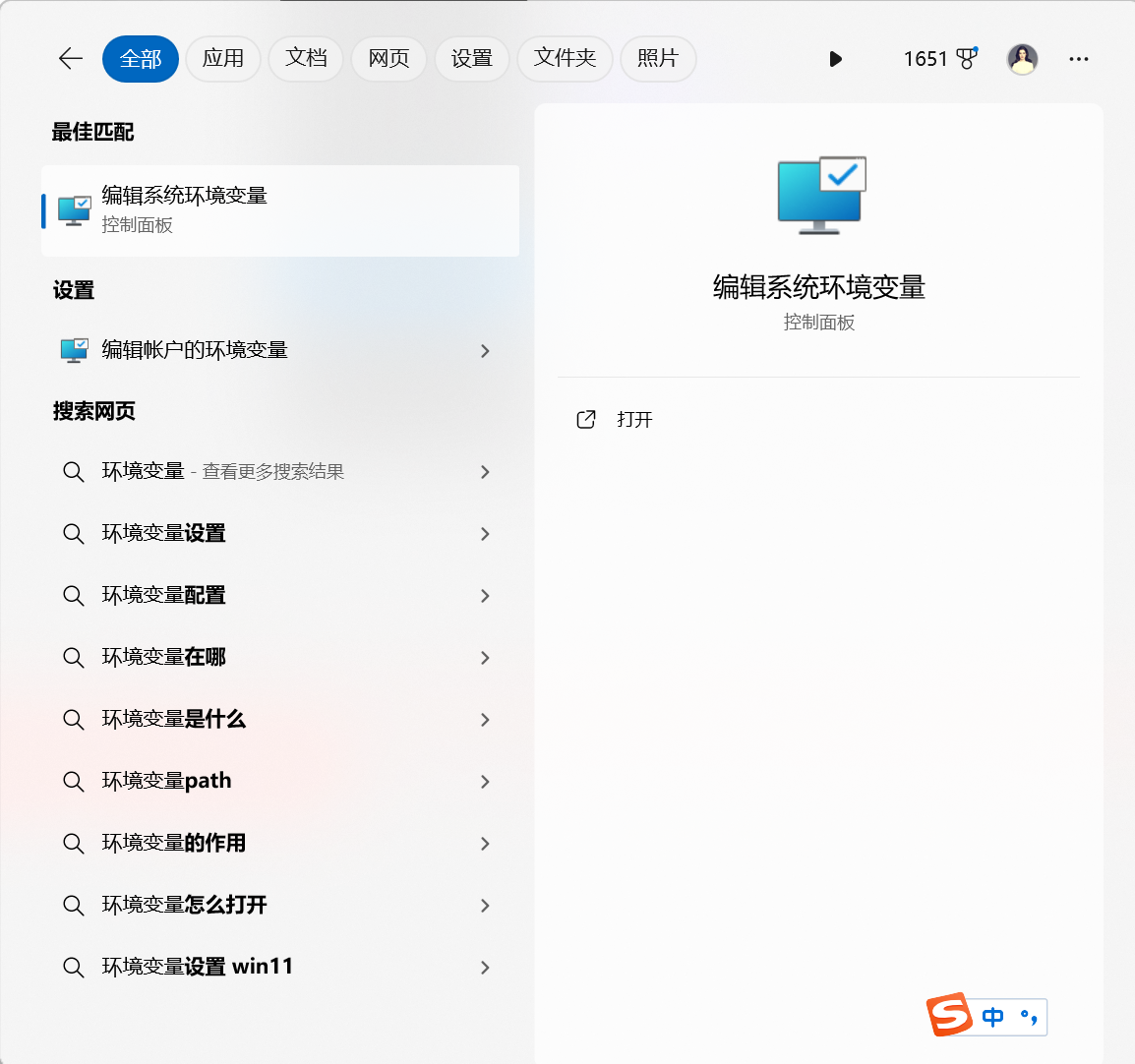The height and width of the screenshot is (1064, 1135).
Task: Click the 编辑系统环境变量 title in preview pane
Action: click(x=818, y=288)
